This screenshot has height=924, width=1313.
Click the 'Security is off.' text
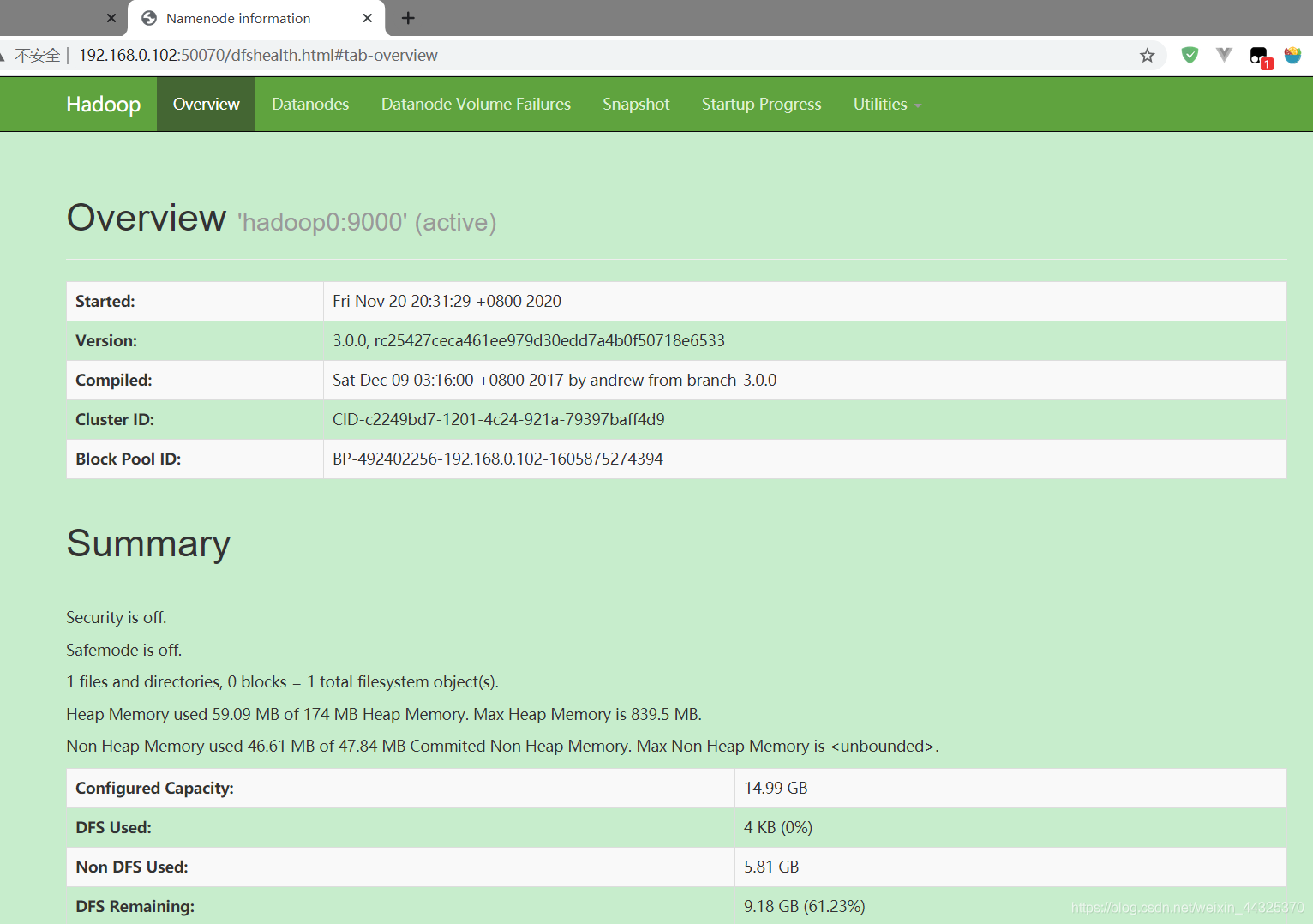[x=117, y=618]
